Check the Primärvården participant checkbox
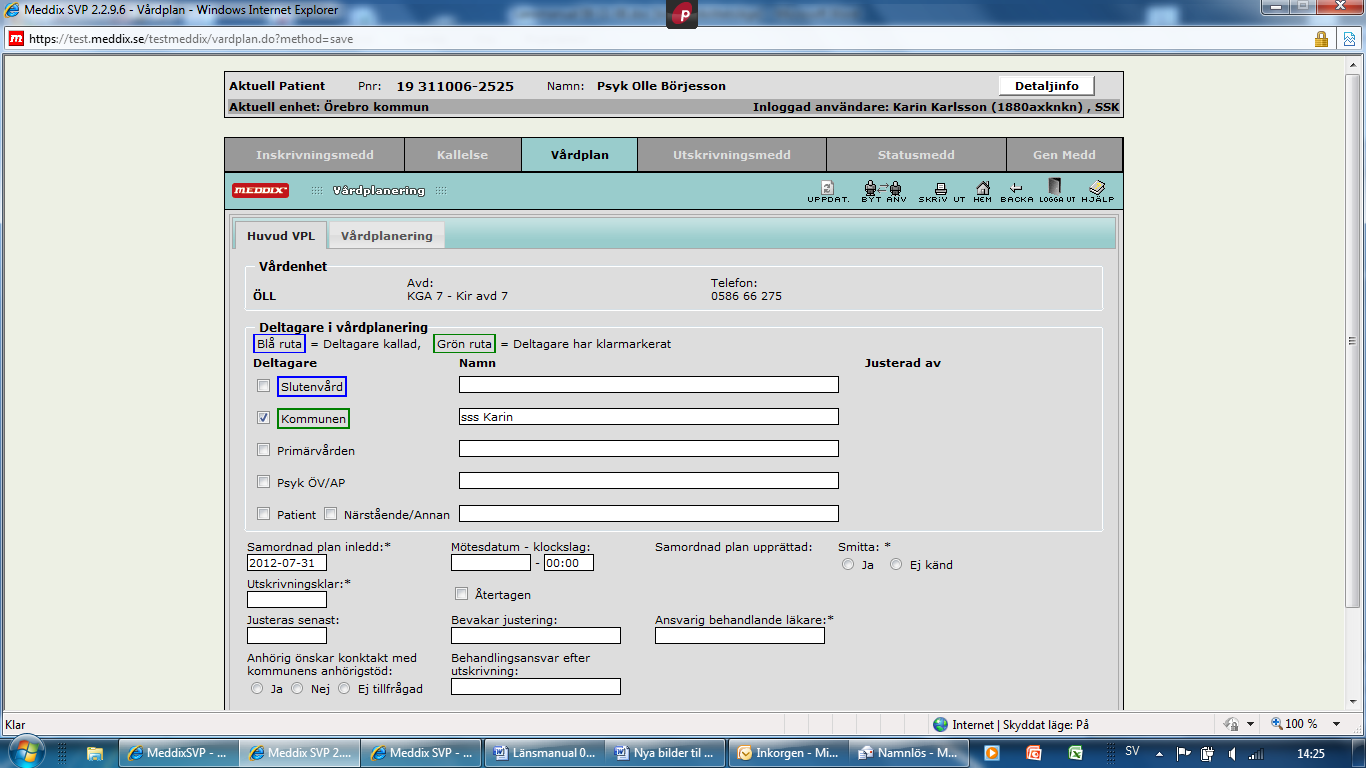This screenshot has height=768, width=1366. [263, 449]
